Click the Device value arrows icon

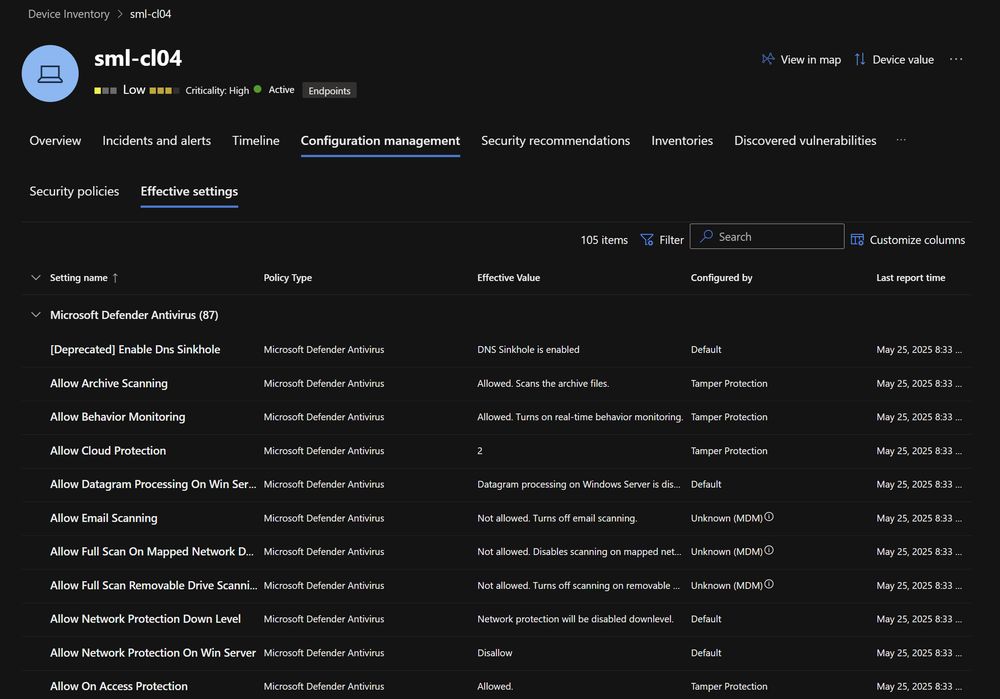pyautogui.click(x=860, y=59)
